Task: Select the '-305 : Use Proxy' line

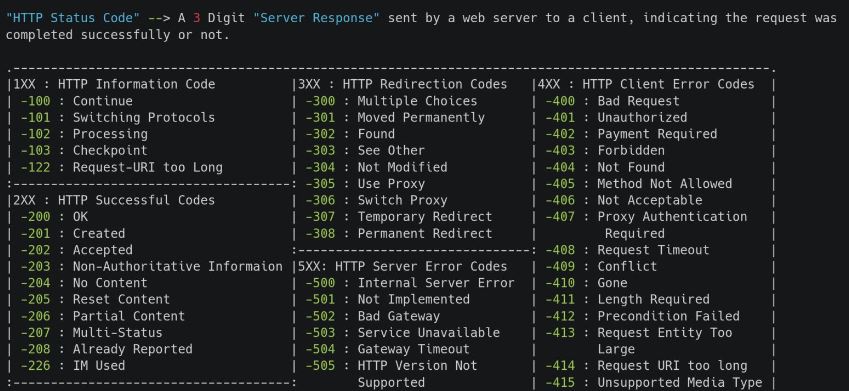Action: tap(365, 184)
